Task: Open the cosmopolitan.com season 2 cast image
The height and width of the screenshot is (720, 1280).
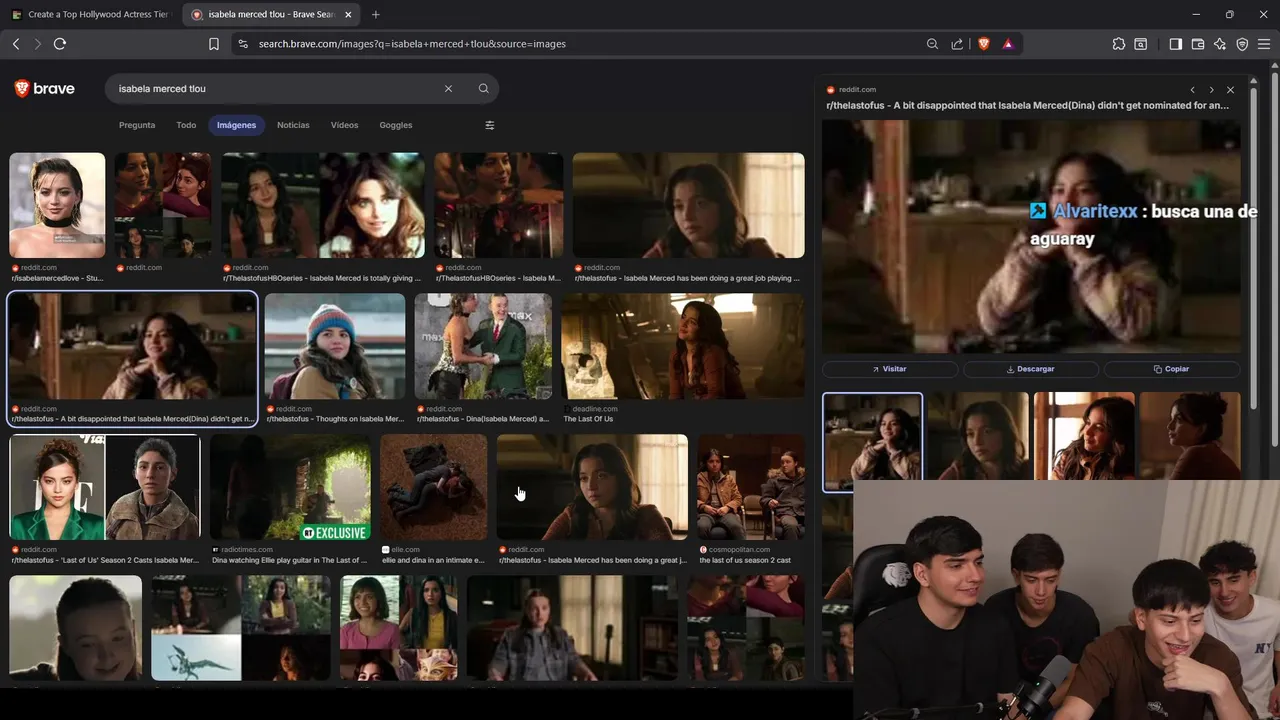Action: click(751, 487)
